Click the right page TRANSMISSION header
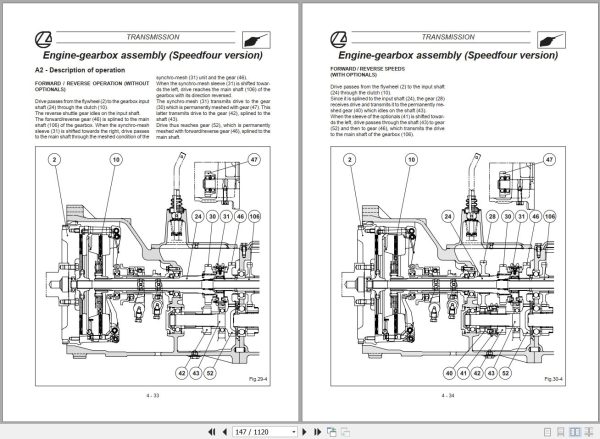The image size is (600, 439). pyautogui.click(x=448, y=37)
